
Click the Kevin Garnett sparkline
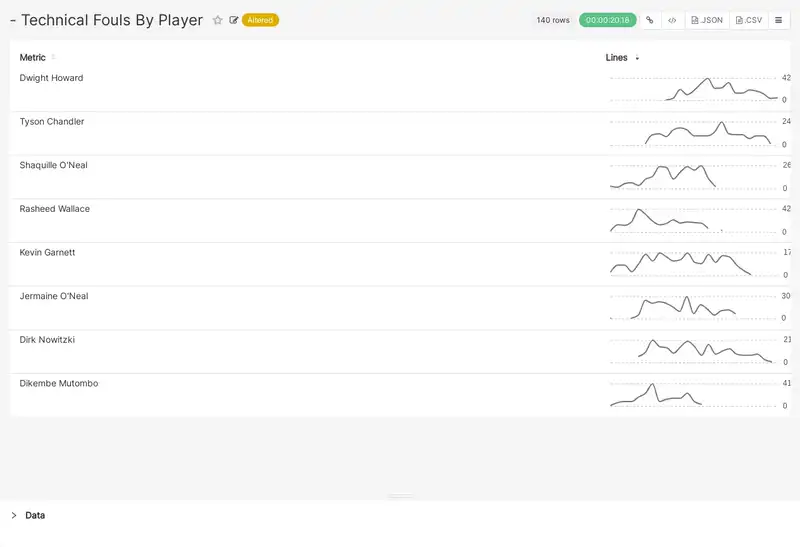point(693,264)
